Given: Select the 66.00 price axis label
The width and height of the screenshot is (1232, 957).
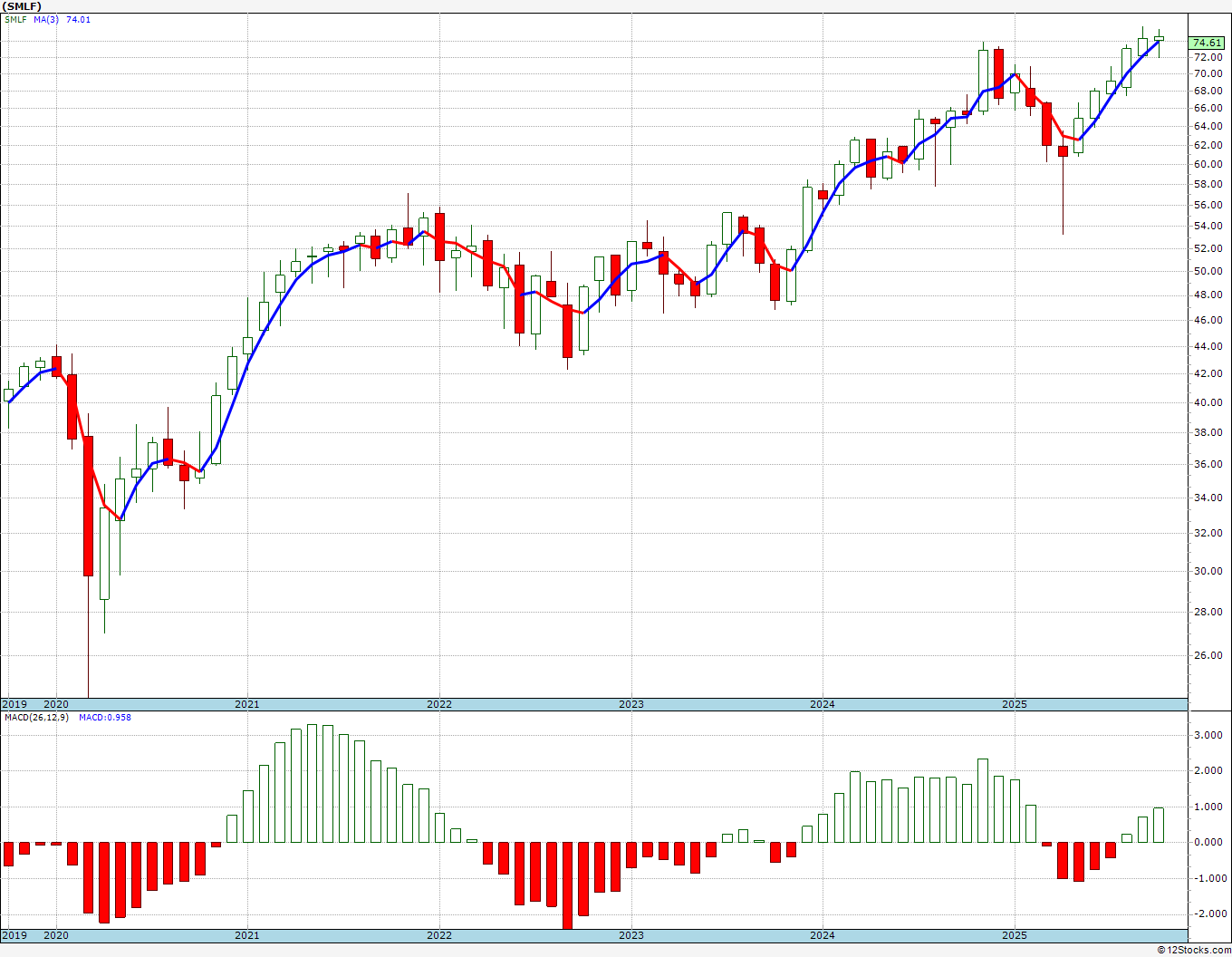Looking at the screenshot, I should click(x=1208, y=108).
